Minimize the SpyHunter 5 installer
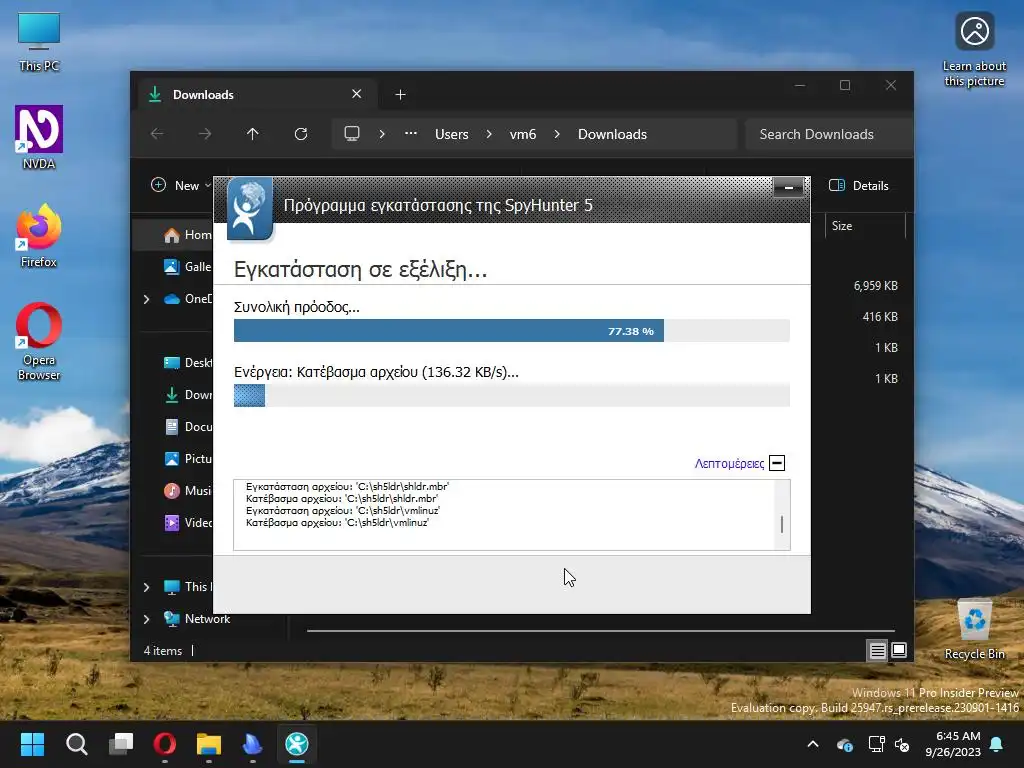This screenshot has height=768, width=1024. [789, 188]
